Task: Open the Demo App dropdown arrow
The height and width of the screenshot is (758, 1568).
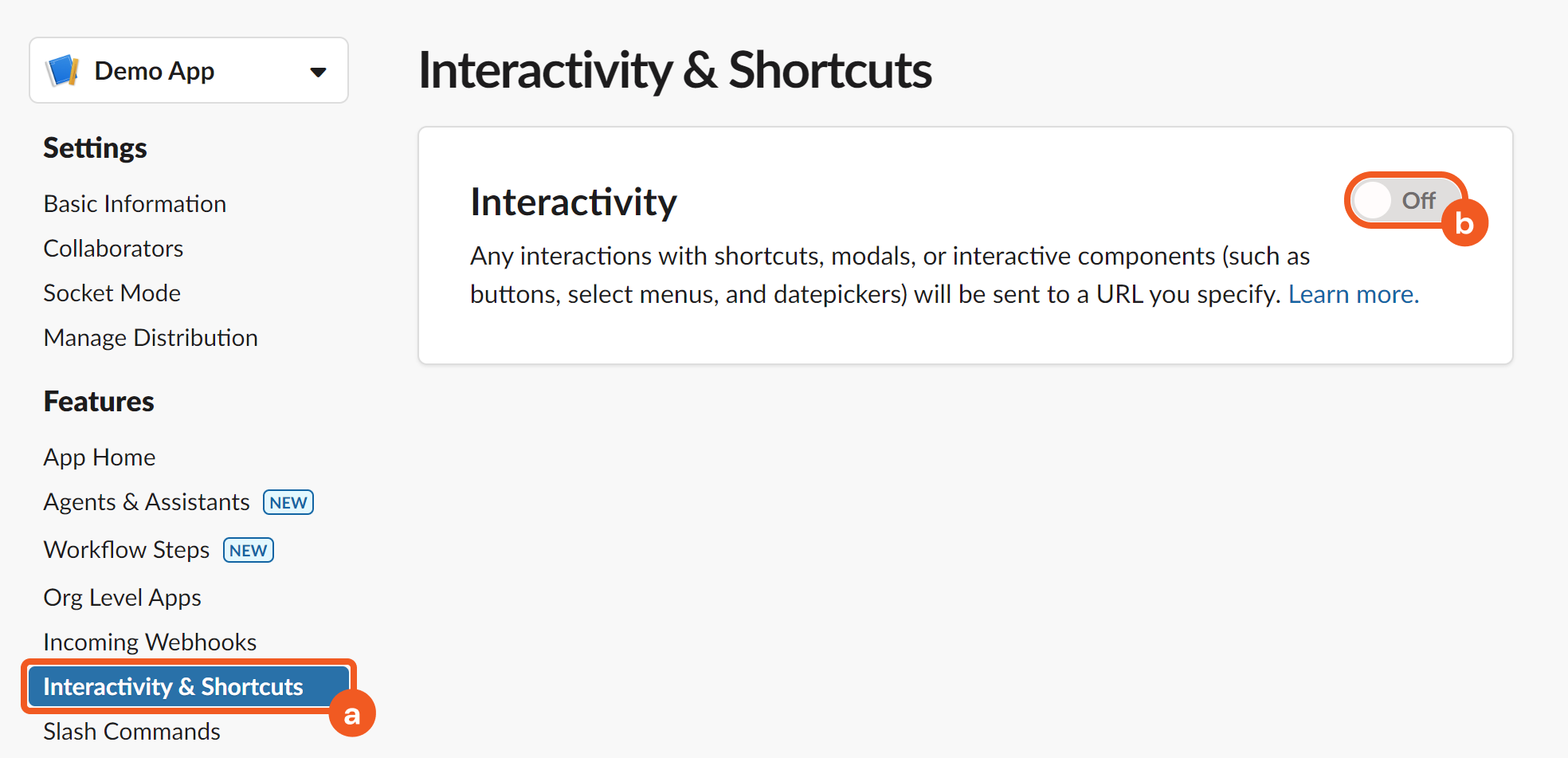Action: point(318,72)
